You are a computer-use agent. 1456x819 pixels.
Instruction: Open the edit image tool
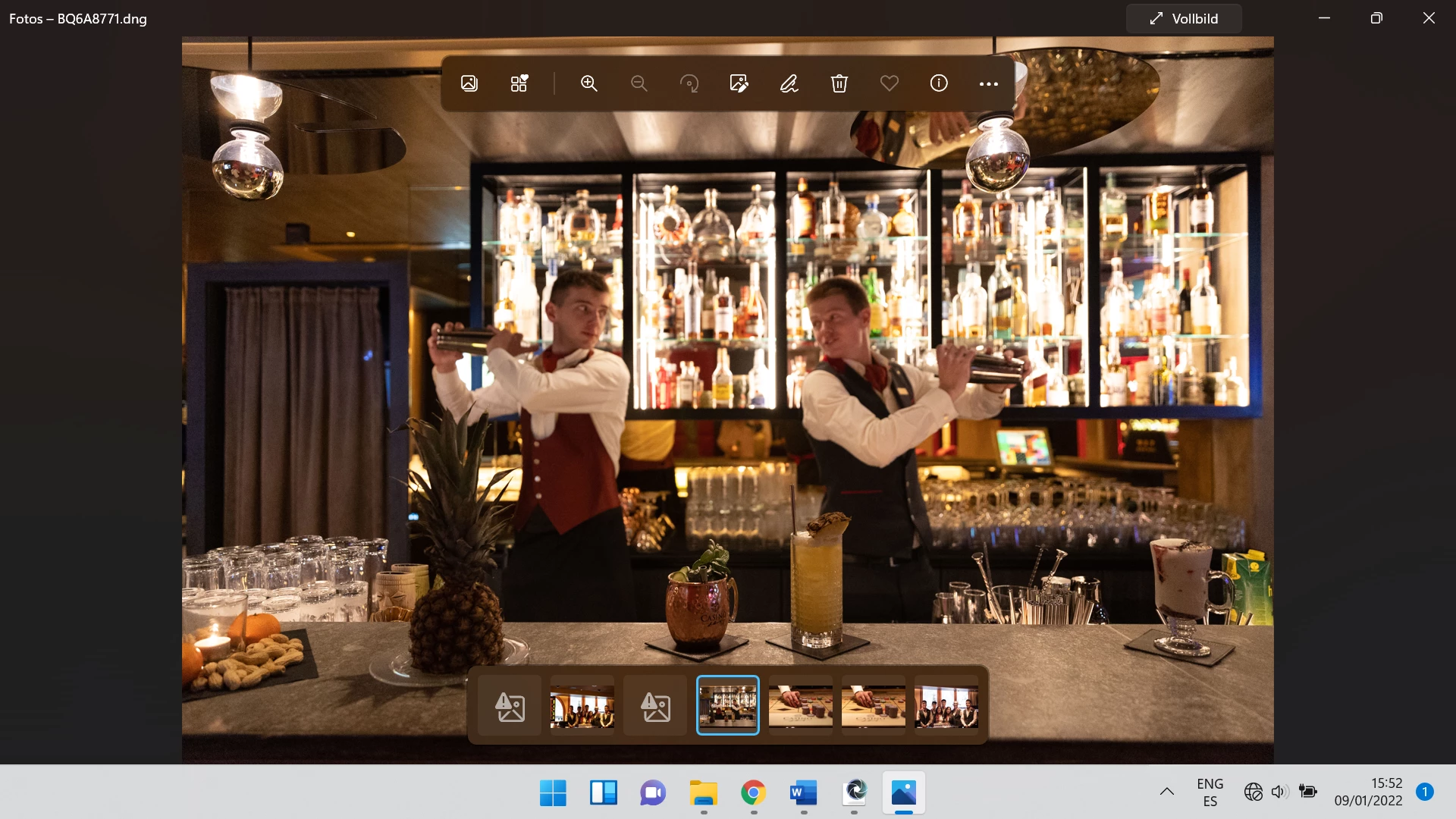[x=739, y=83]
